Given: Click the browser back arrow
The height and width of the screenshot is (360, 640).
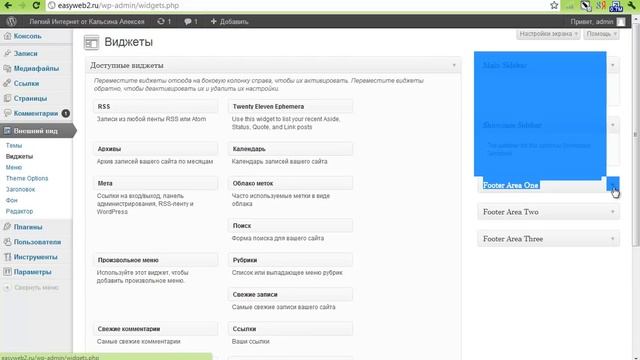Looking at the screenshot, I should [x=8, y=5].
